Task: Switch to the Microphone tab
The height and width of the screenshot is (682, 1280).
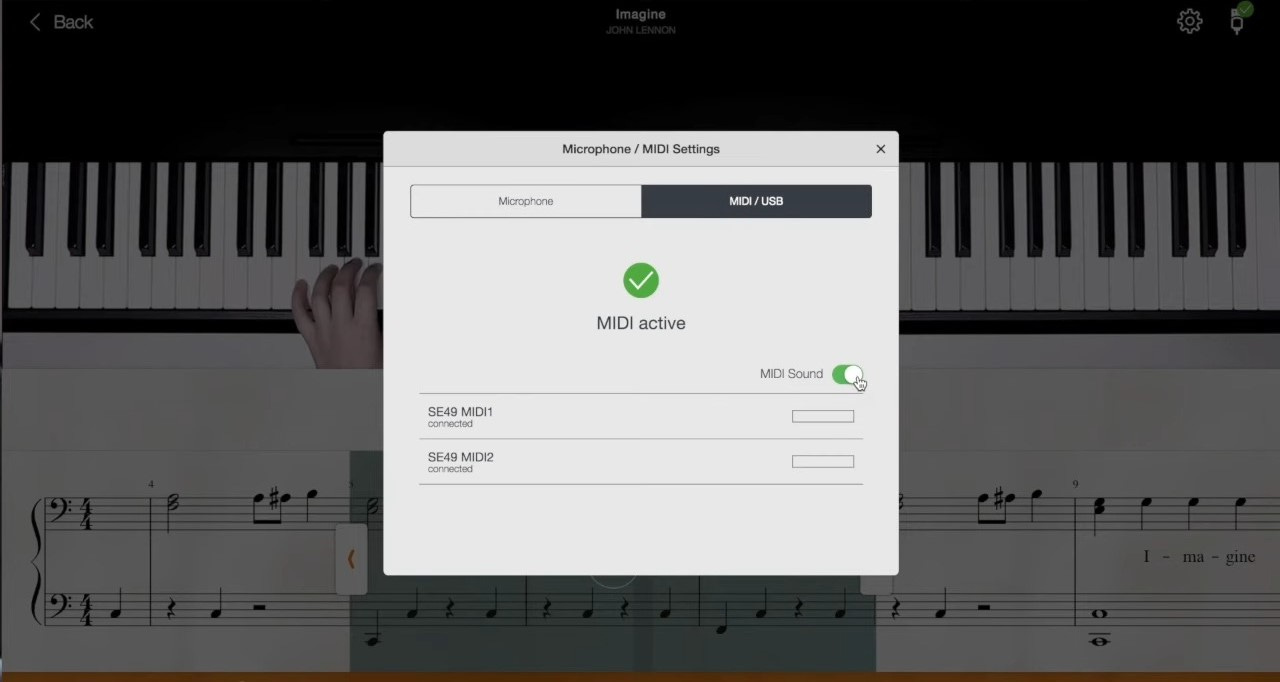Action: click(x=525, y=200)
